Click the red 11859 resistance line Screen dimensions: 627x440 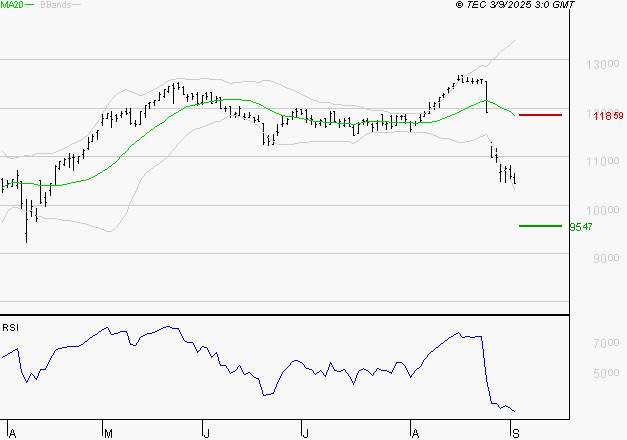pyautogui.click(x=540, y=115)
